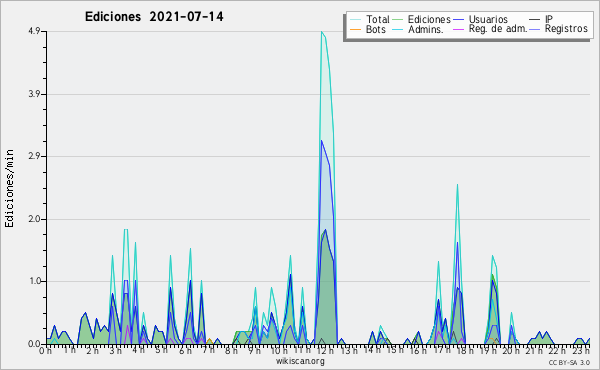Click the y-axis value '2.0'
The image size is (600, 370).
[x=34, y=219]
